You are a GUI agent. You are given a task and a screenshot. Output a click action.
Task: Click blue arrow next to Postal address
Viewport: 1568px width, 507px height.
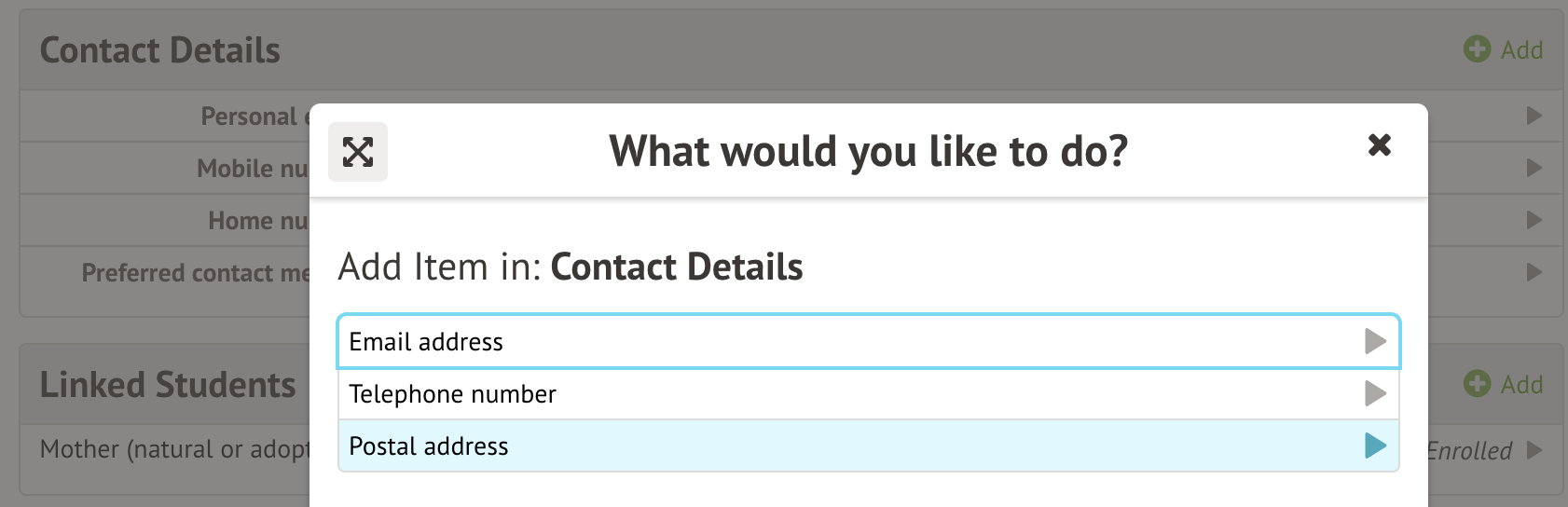point(1375,446)
